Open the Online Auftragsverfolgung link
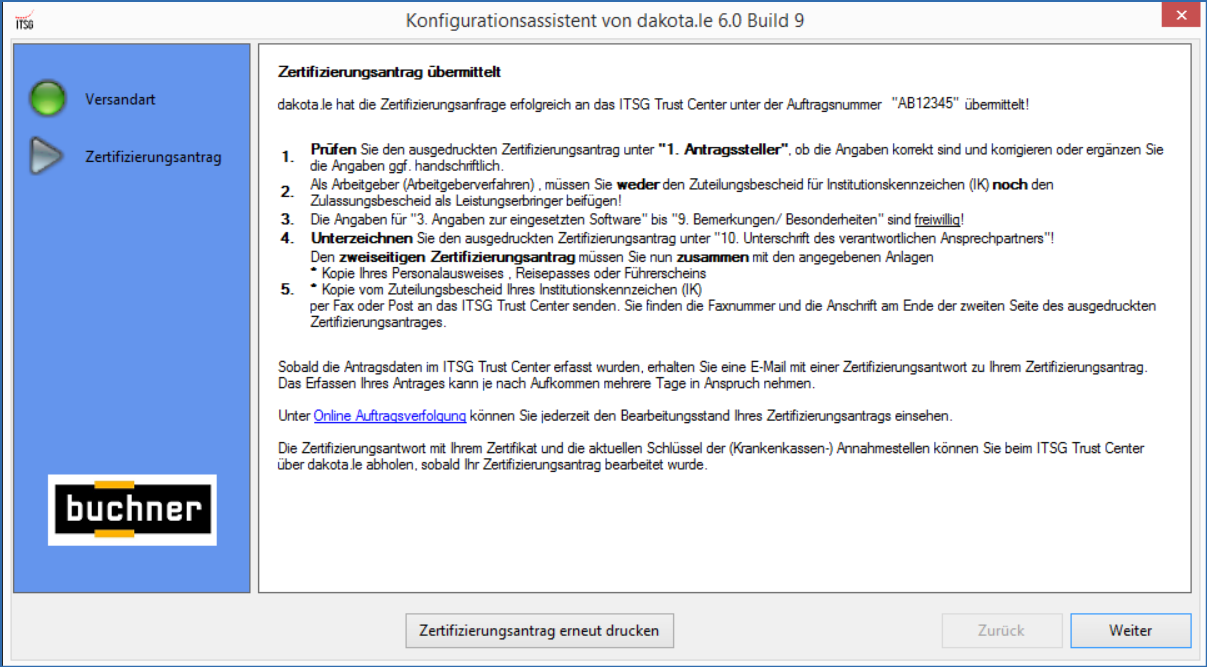This screenshot has width=1207, height=667. (390, 413)
